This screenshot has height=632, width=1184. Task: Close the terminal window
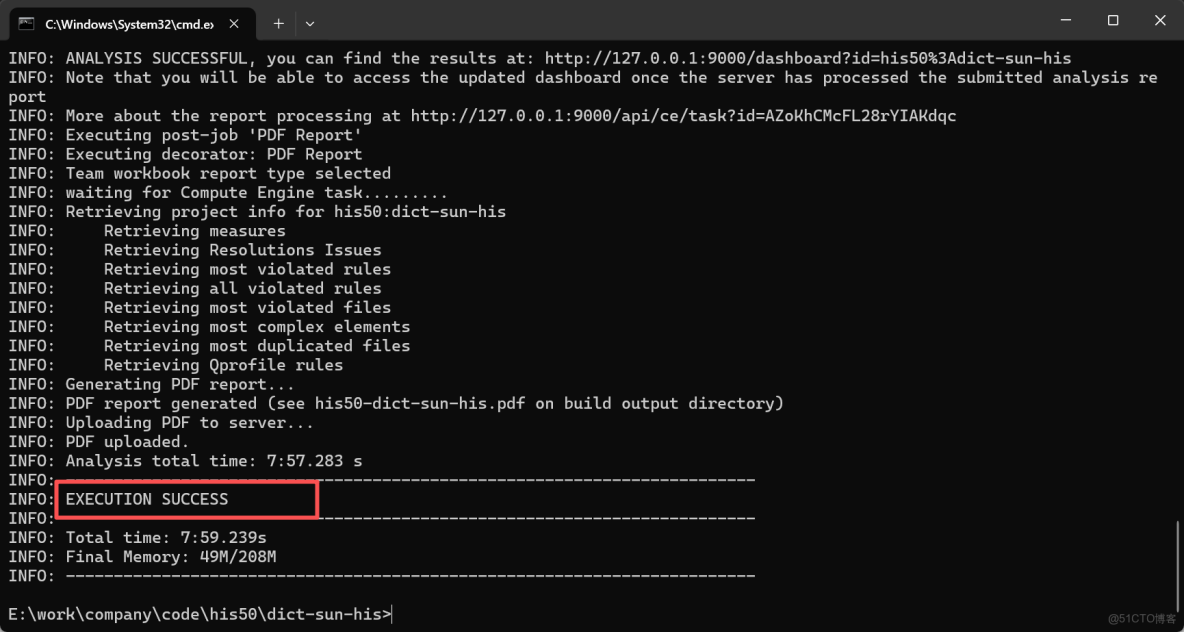[1159, 20]
